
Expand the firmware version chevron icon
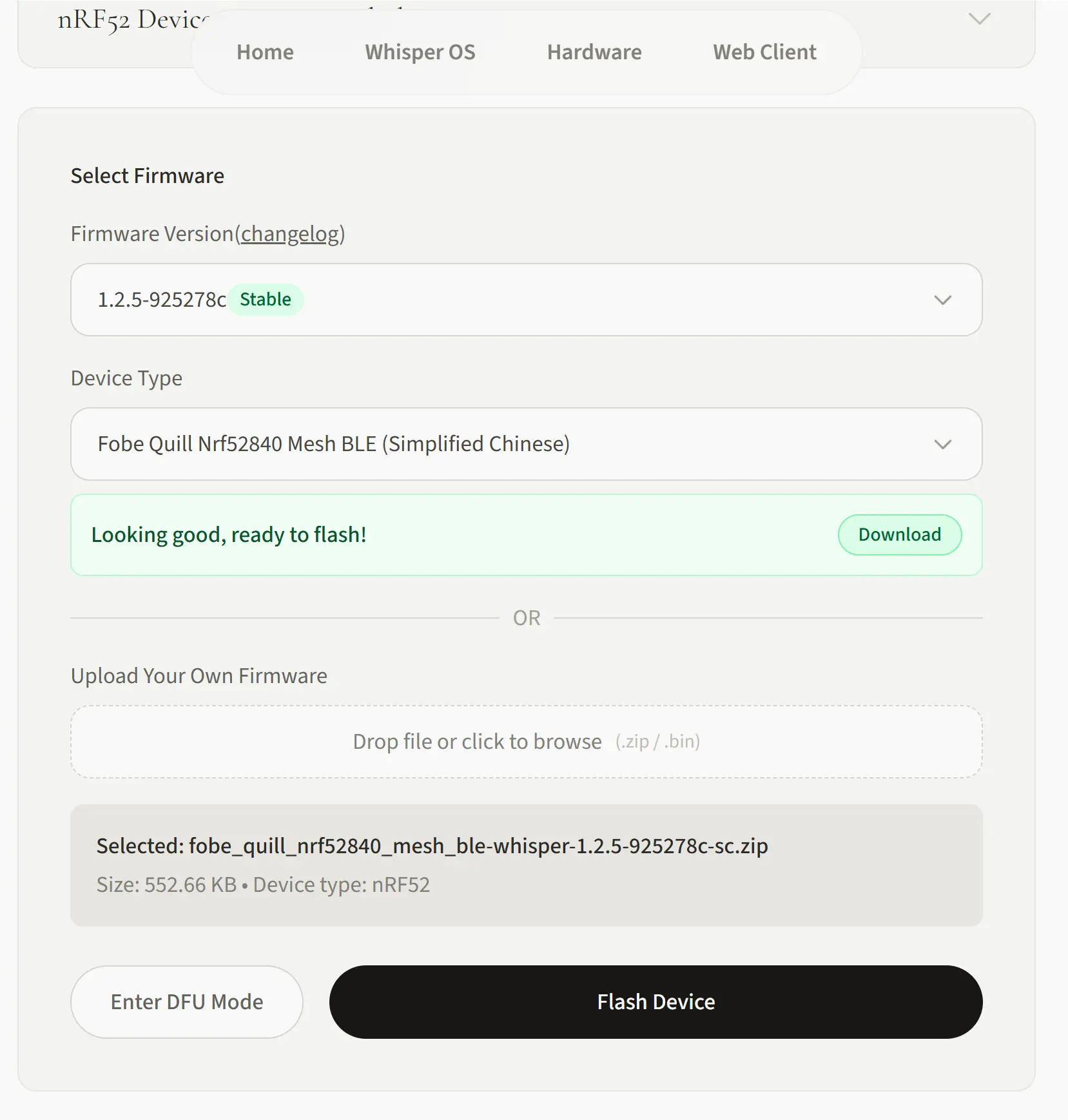[x=943, y=300]
